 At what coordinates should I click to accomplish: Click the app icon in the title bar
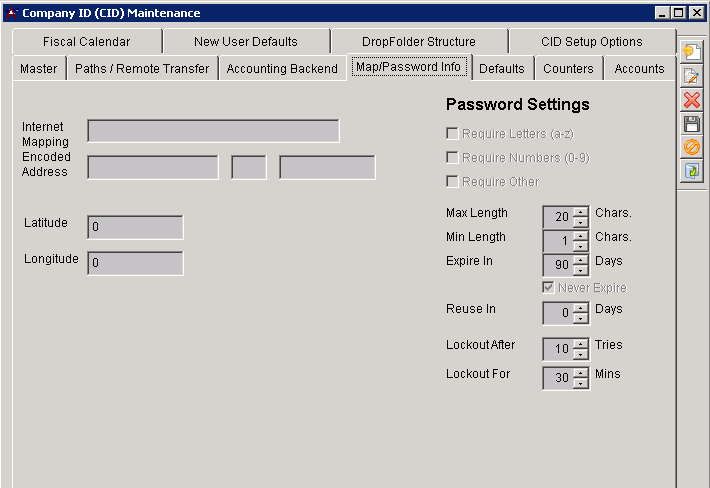coord(12,13)
